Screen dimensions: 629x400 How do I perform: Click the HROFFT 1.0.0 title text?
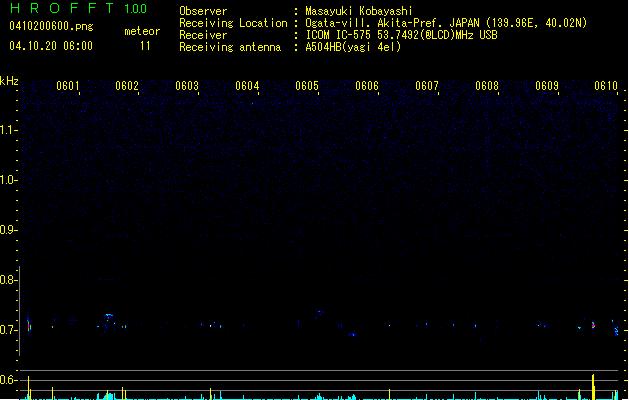(x=79, y=8)
